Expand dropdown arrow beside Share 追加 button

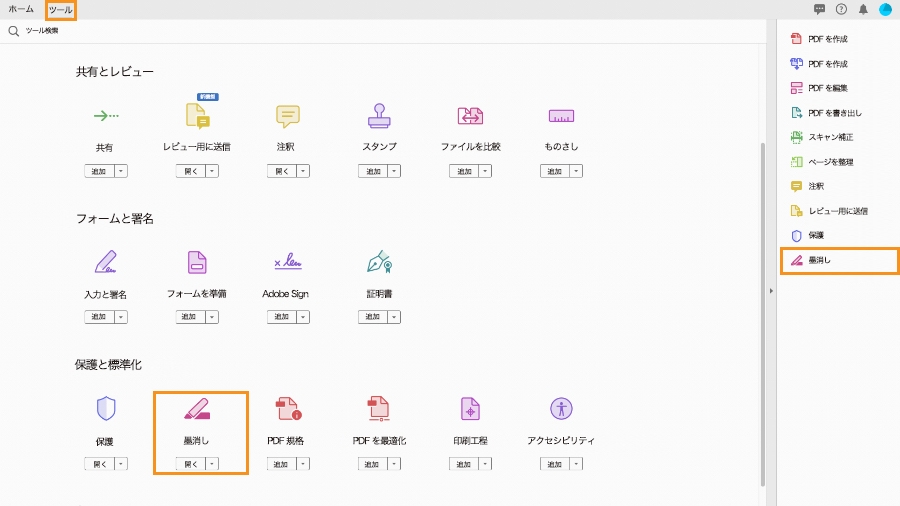click(x=121, y=171)
